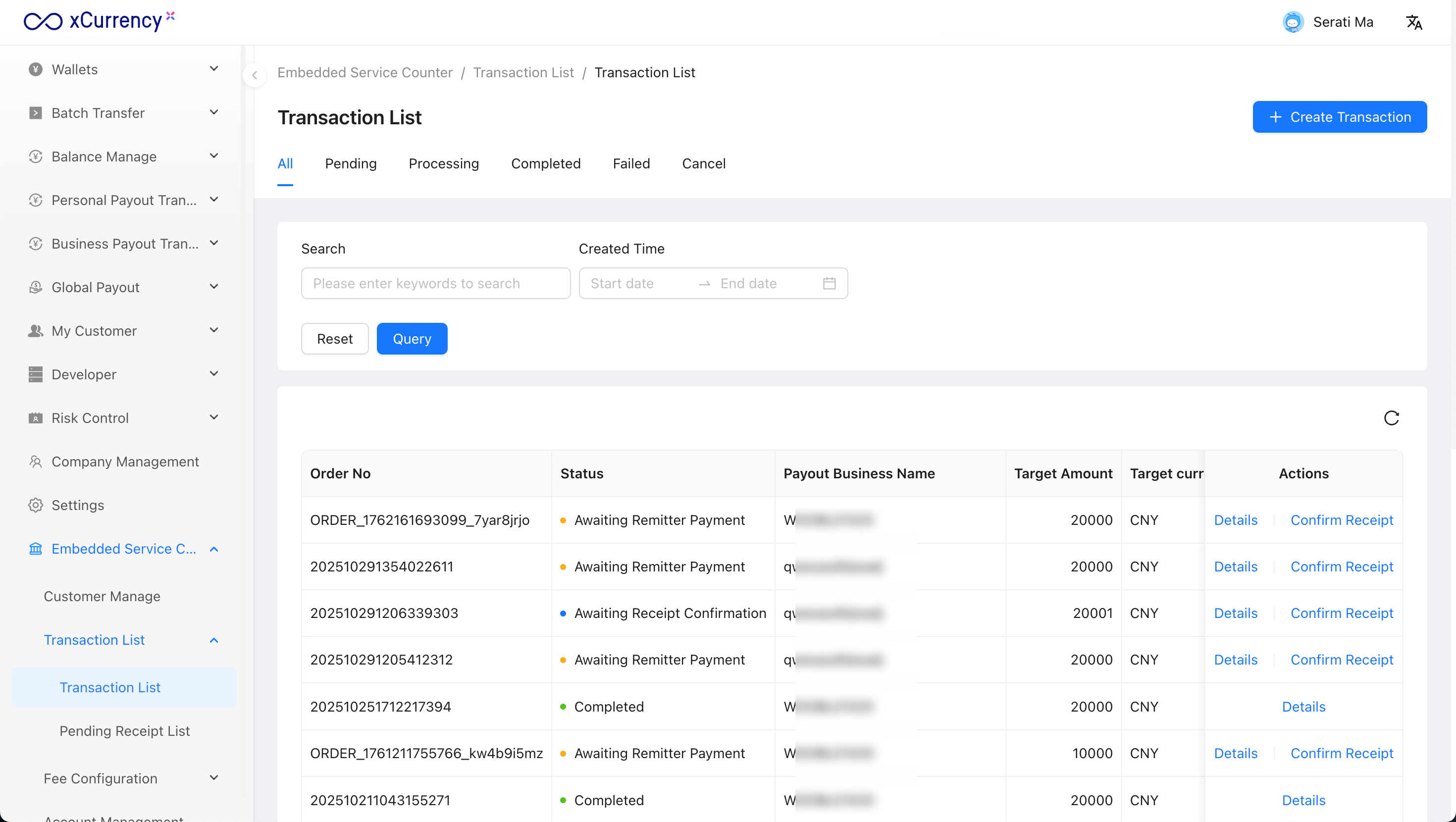The width and height of the screenshot is (1456, 822).
Task: Click the Reset button
Action: 335,339
